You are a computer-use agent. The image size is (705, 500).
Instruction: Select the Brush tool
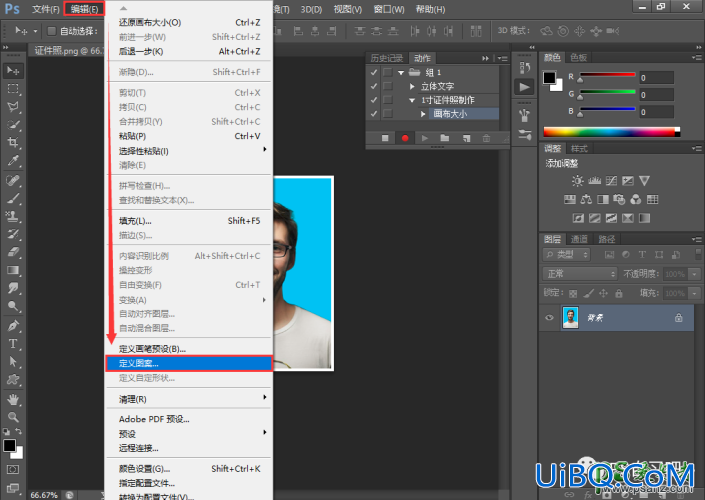tap(13, 198)
